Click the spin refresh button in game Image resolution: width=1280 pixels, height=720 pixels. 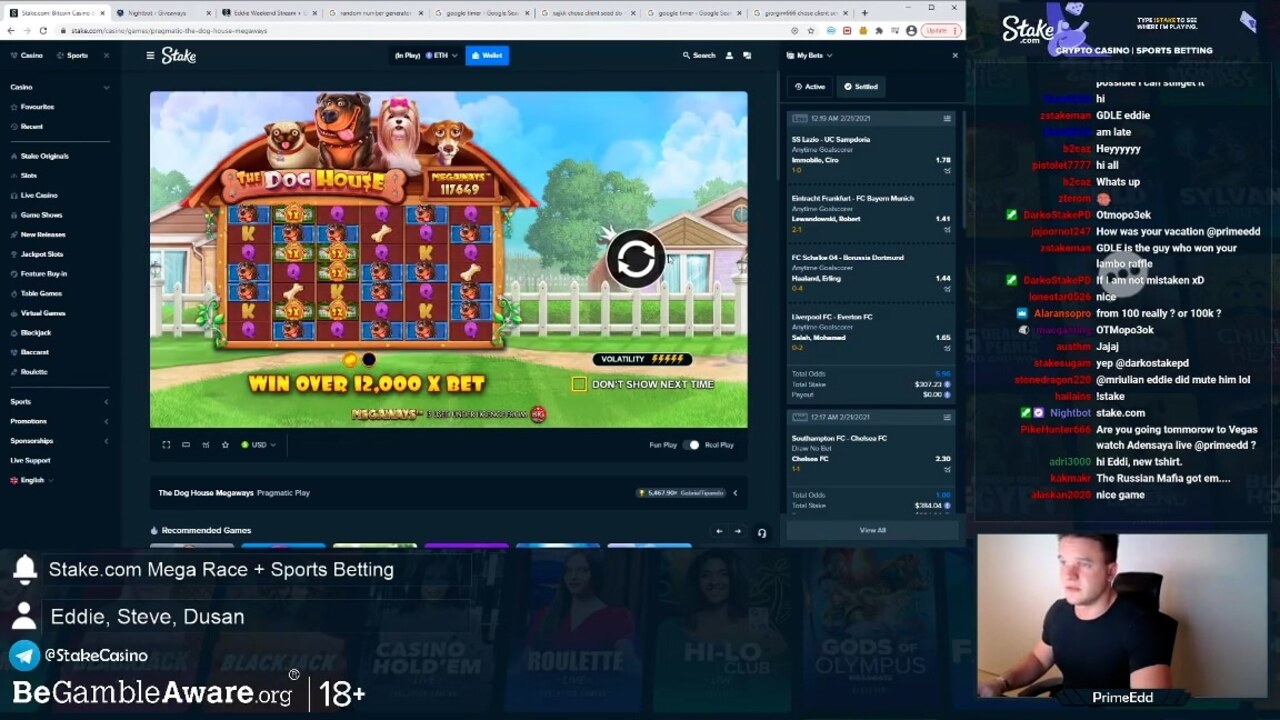click(x=635, y=260)
